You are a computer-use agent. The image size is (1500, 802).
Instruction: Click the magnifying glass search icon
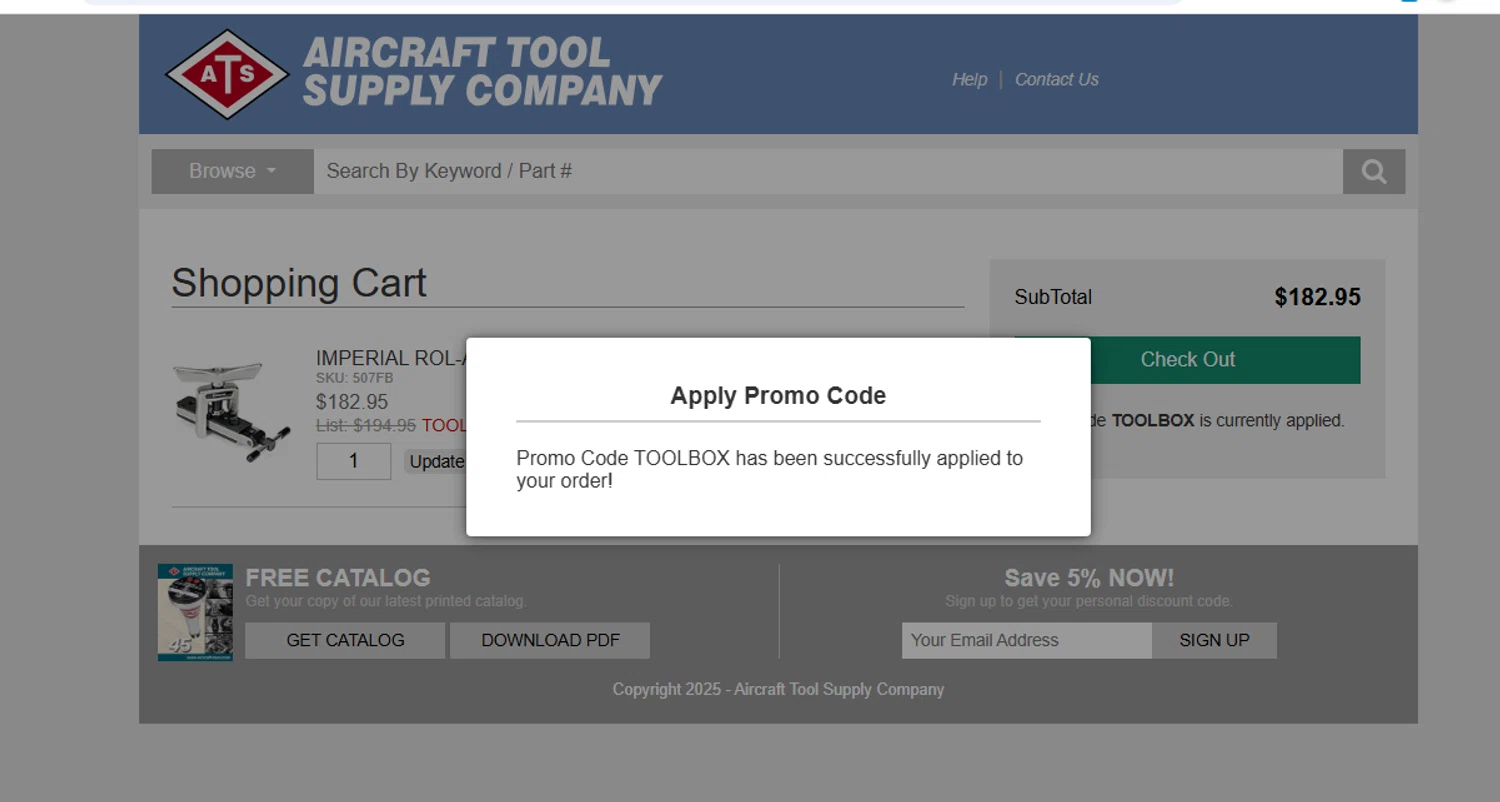tap(1374, 172)
